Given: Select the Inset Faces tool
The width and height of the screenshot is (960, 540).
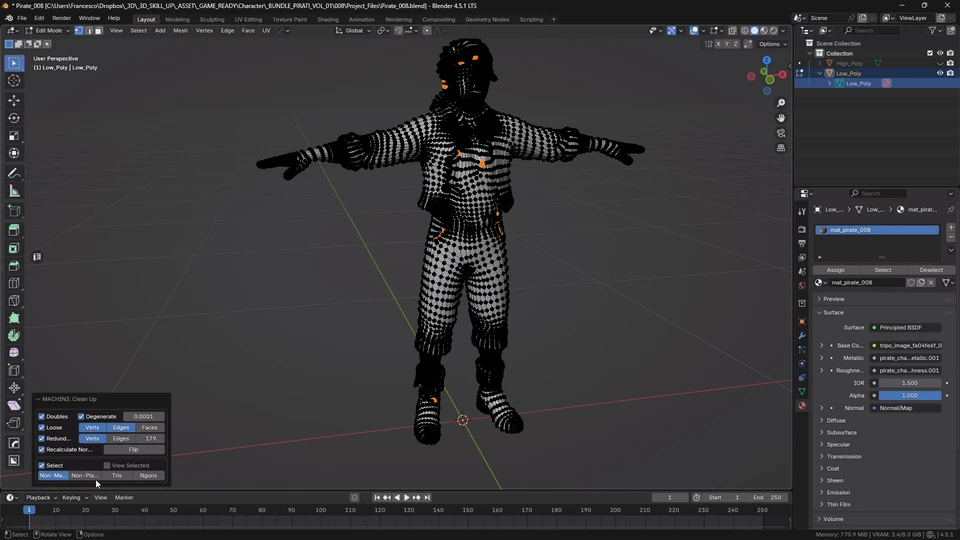Looking at the screenshot, I should click(14, 248).
